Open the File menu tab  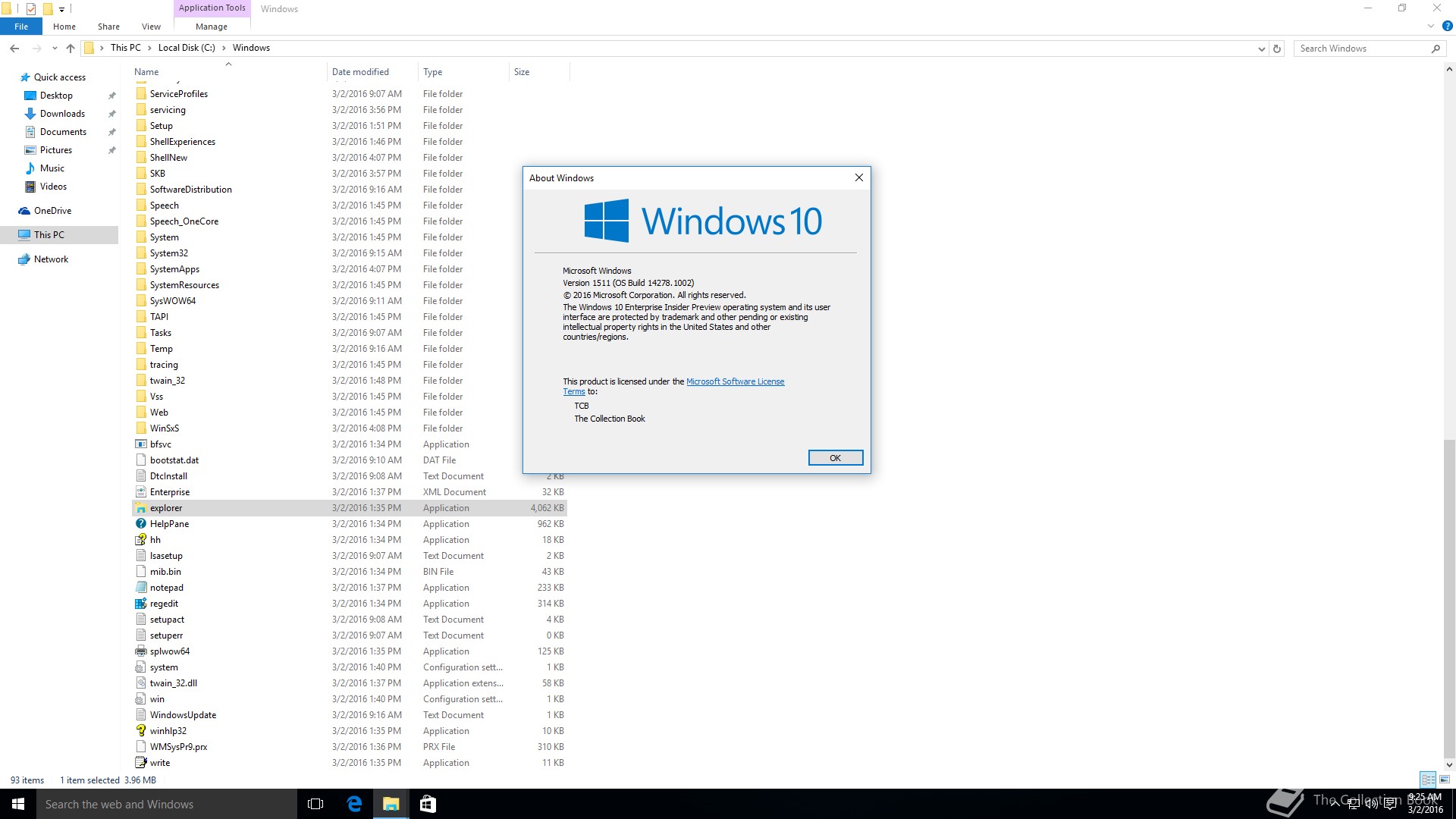point(21,27)
